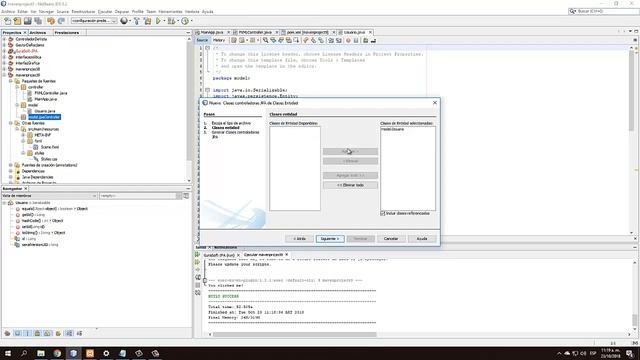Click the notifications icon in the system tray
Screen dimensions: 640x360
point(630,353)
